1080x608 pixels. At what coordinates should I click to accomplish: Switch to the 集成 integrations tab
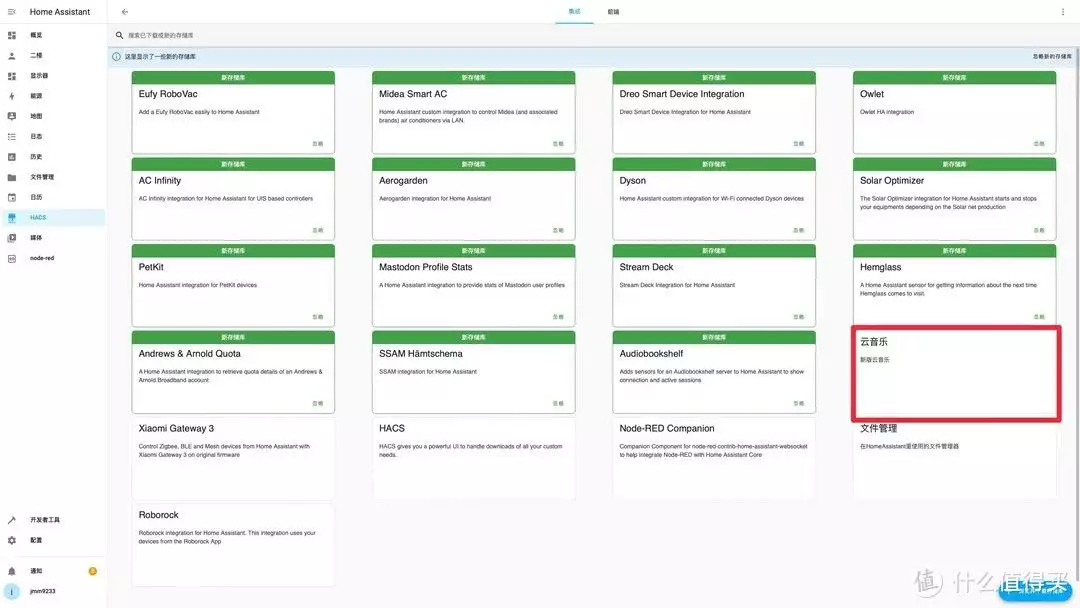click(x=574, y=12)
